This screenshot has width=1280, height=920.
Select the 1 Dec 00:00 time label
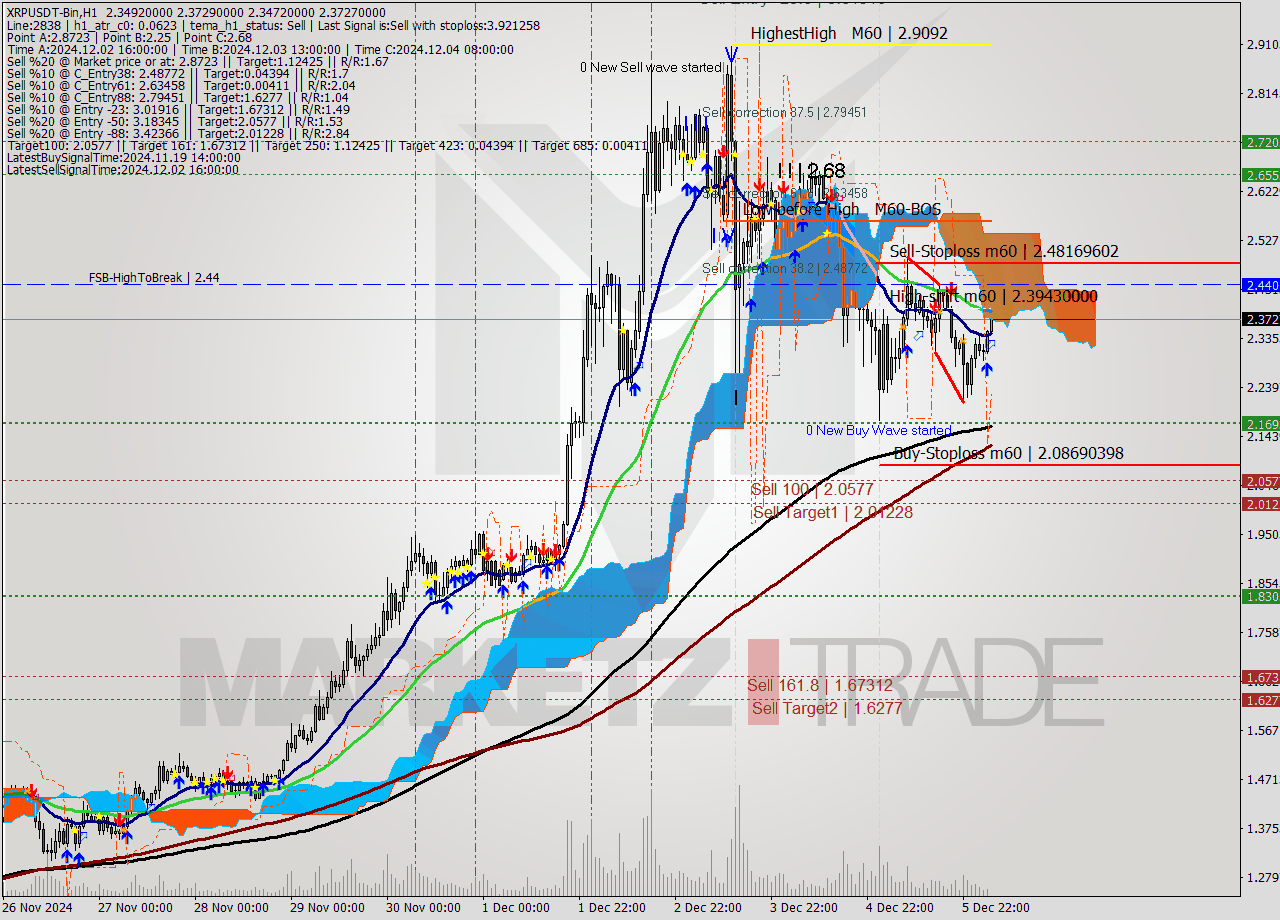[515, 908]
